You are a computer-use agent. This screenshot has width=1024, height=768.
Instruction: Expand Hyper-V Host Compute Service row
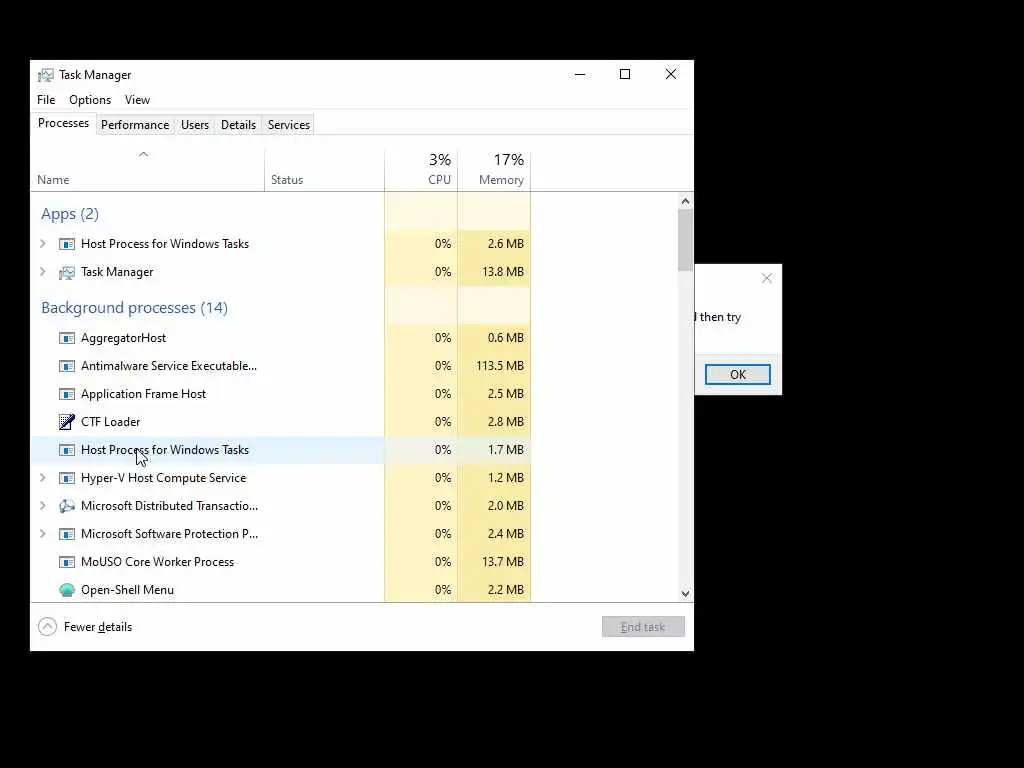click(x=43, y=477)
